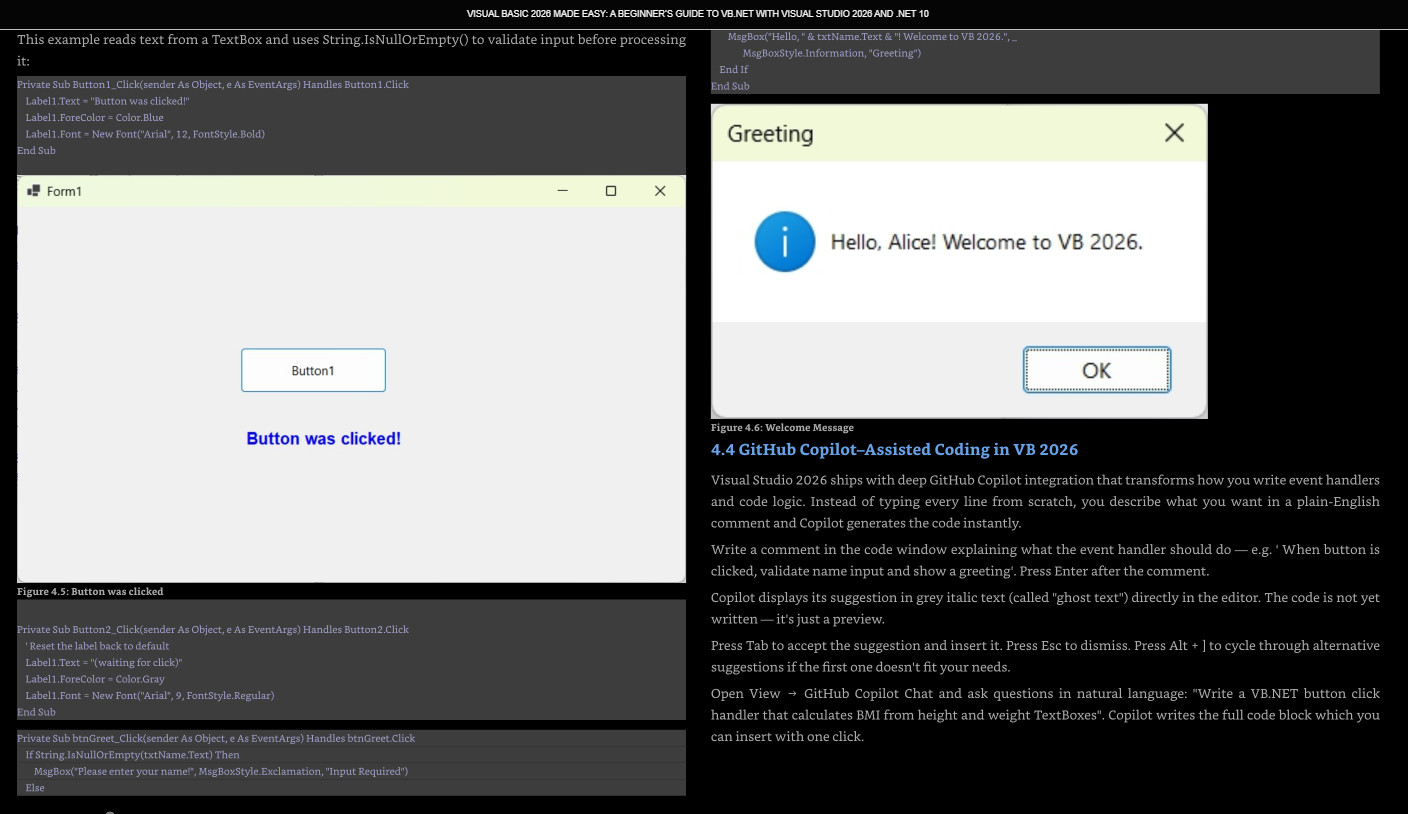
Task: Select the MsgBox code block at top right
Action: (1045, 61)
